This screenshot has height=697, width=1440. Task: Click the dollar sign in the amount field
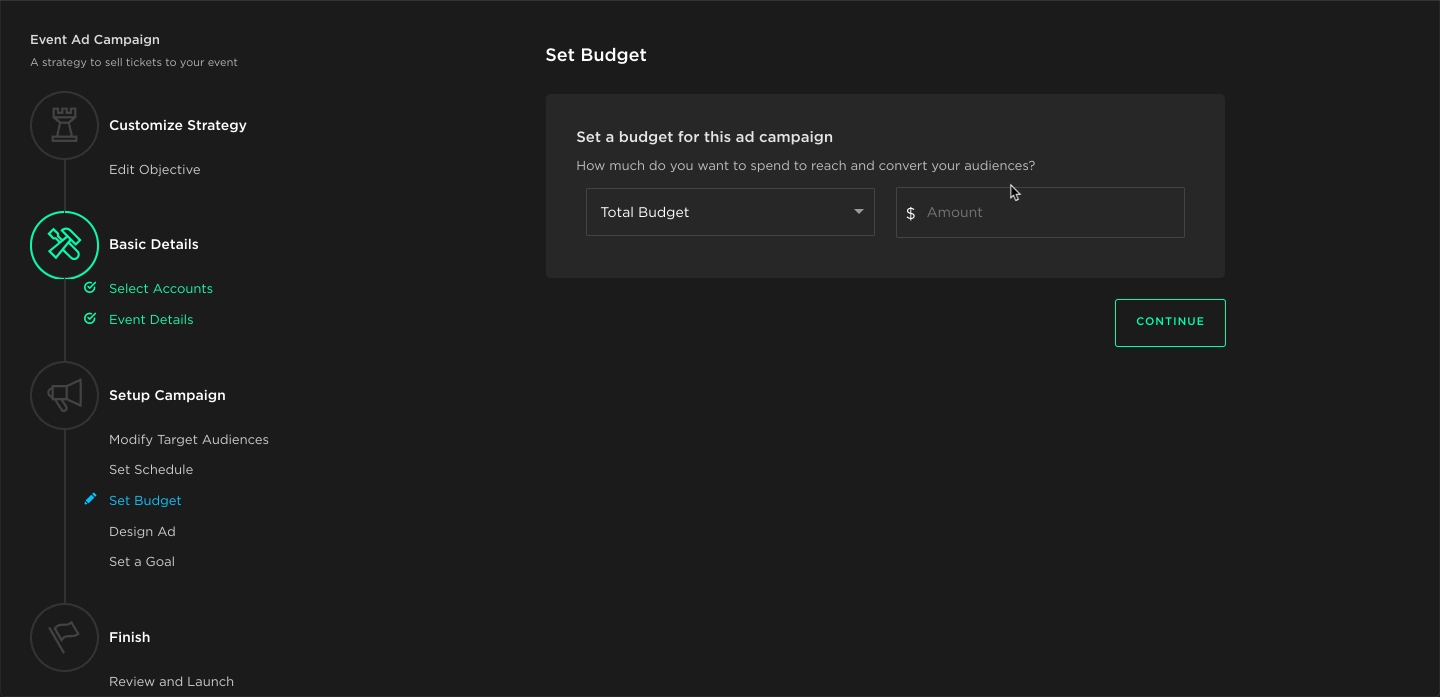910,213
